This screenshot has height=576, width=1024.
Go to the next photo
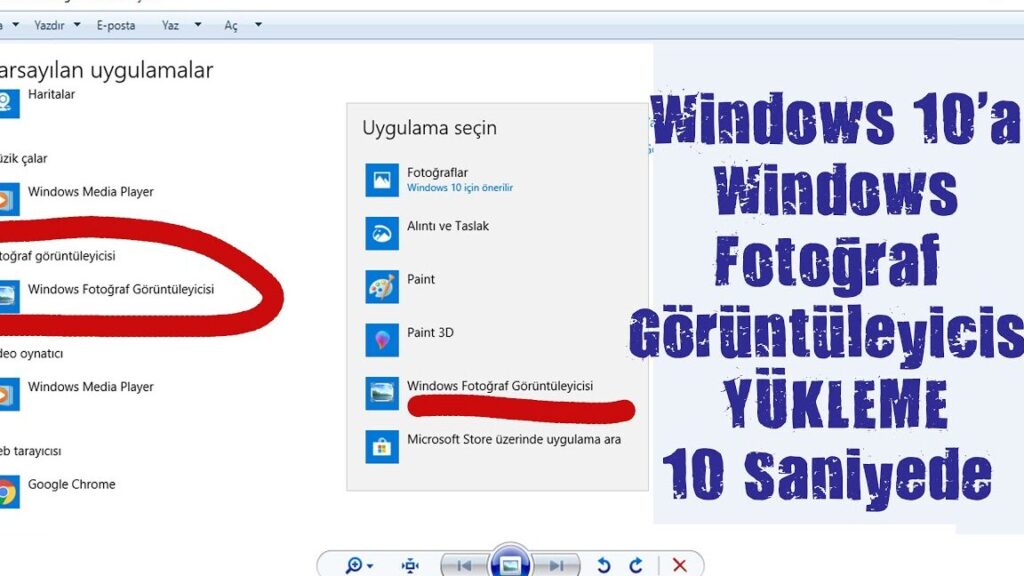click(557, 565)
